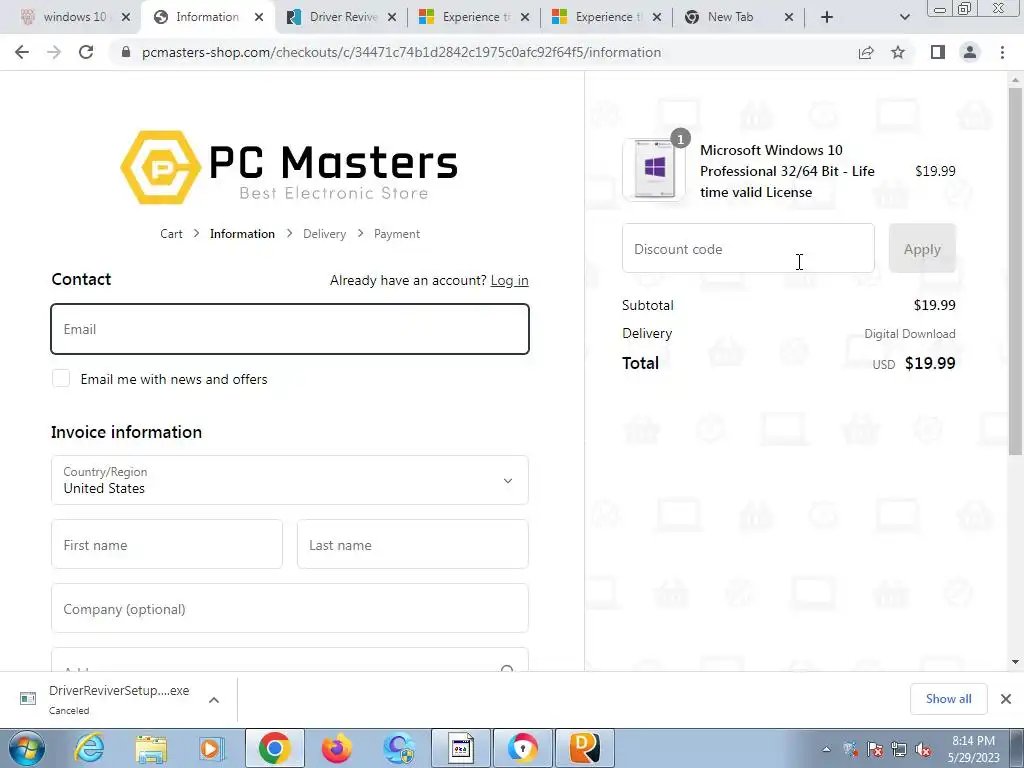Go to the Cart breadcrumb

pyautogui.click(x=171, y=234)
